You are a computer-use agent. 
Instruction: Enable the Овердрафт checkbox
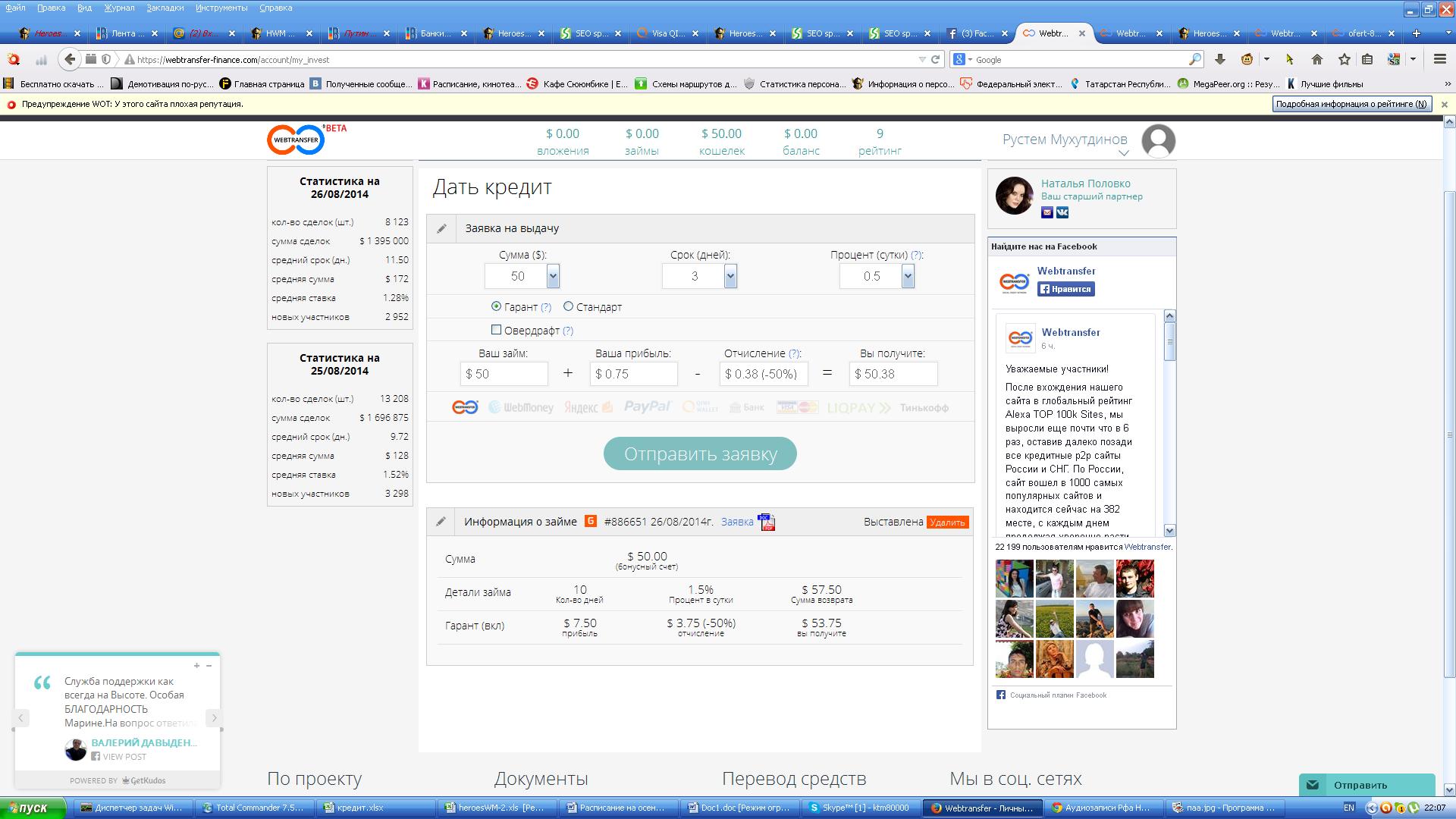pos(496,330)
